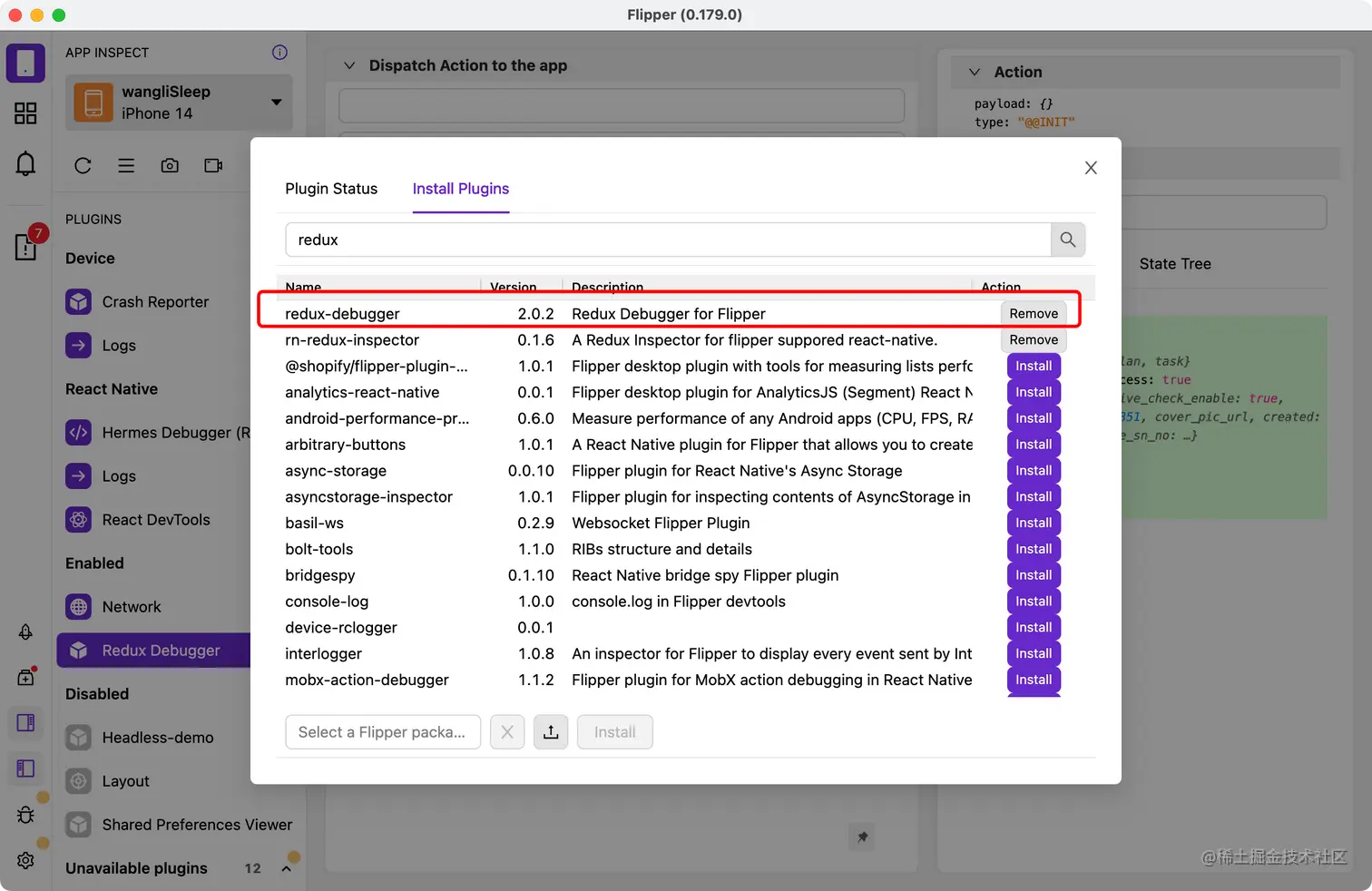Open settings gear icon

[25, 860]
